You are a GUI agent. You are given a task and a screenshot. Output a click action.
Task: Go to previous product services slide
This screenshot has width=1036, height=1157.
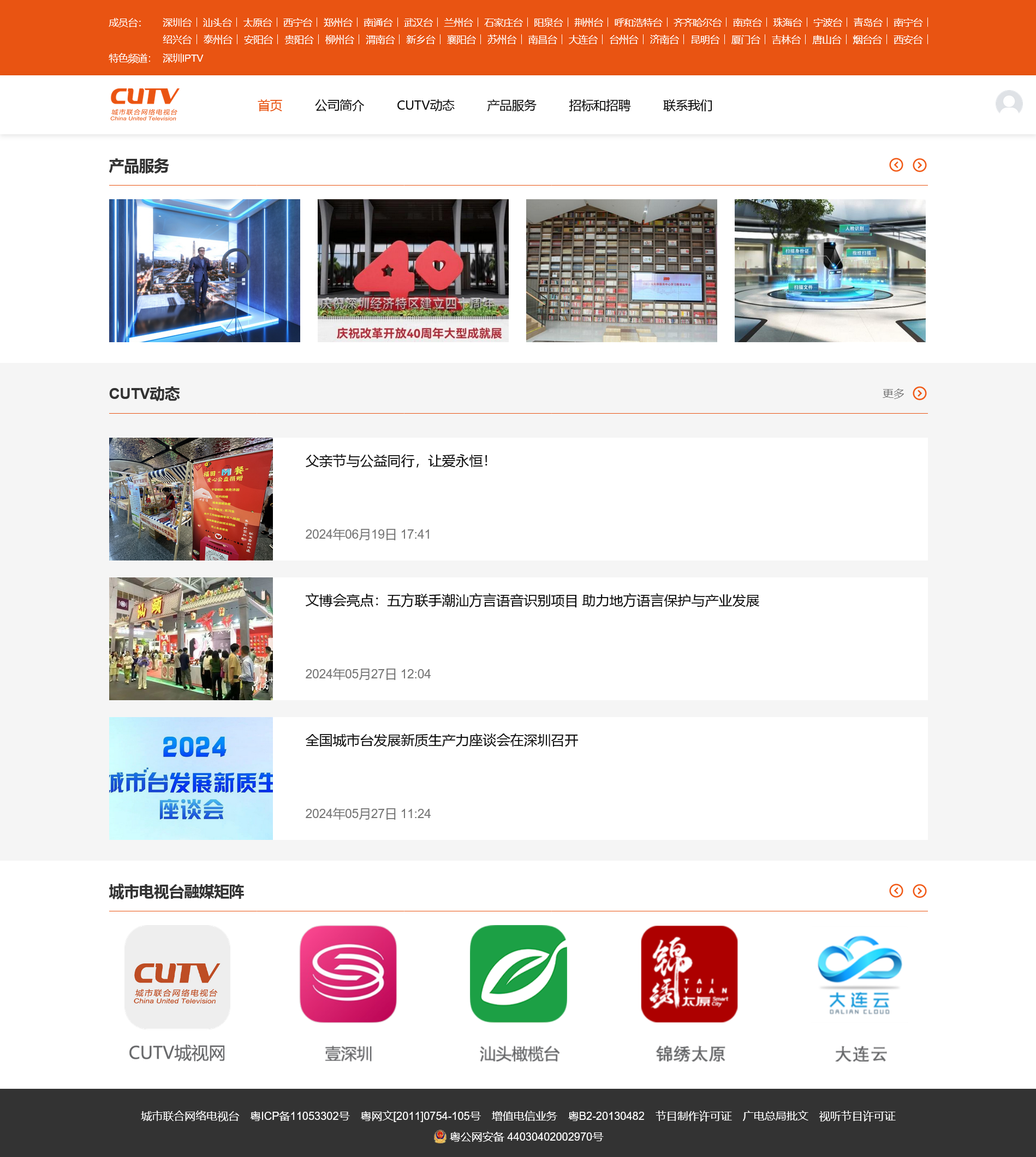pyautogui.click(x=896, y=165)
